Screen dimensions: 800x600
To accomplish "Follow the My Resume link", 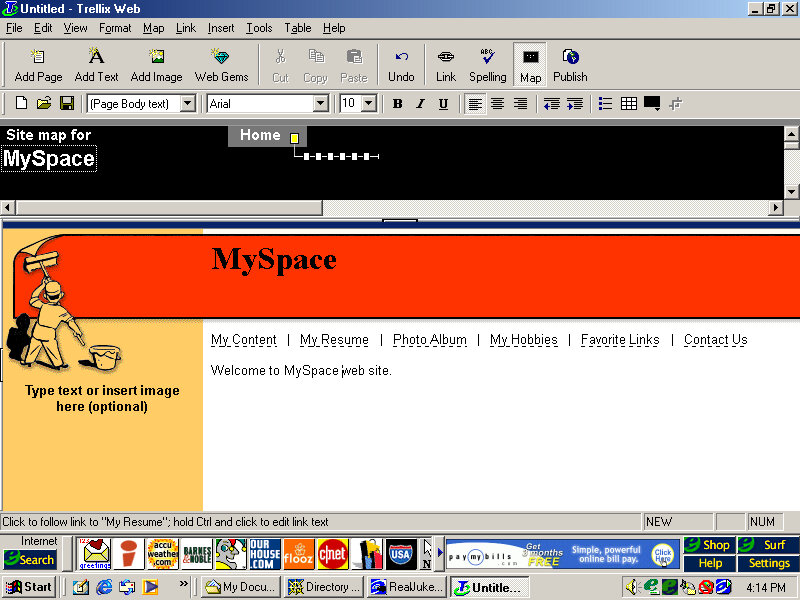I will 334,340.
